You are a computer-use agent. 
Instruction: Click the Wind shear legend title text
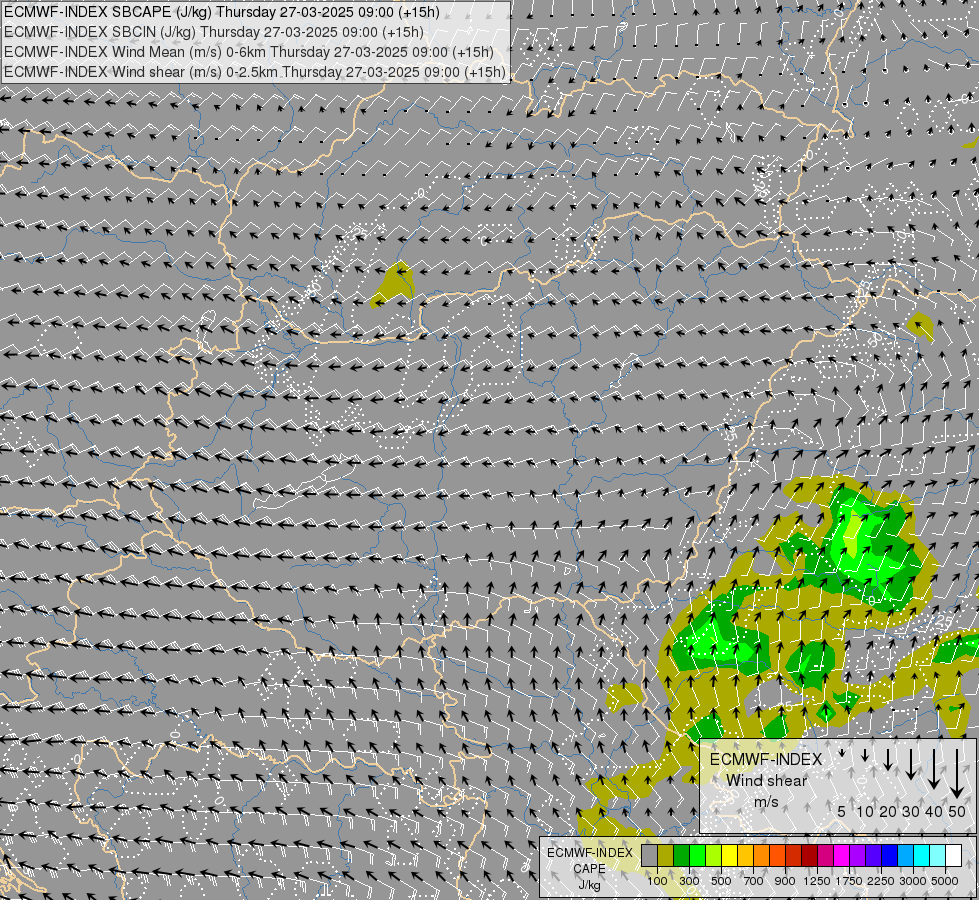click(766, 781)
